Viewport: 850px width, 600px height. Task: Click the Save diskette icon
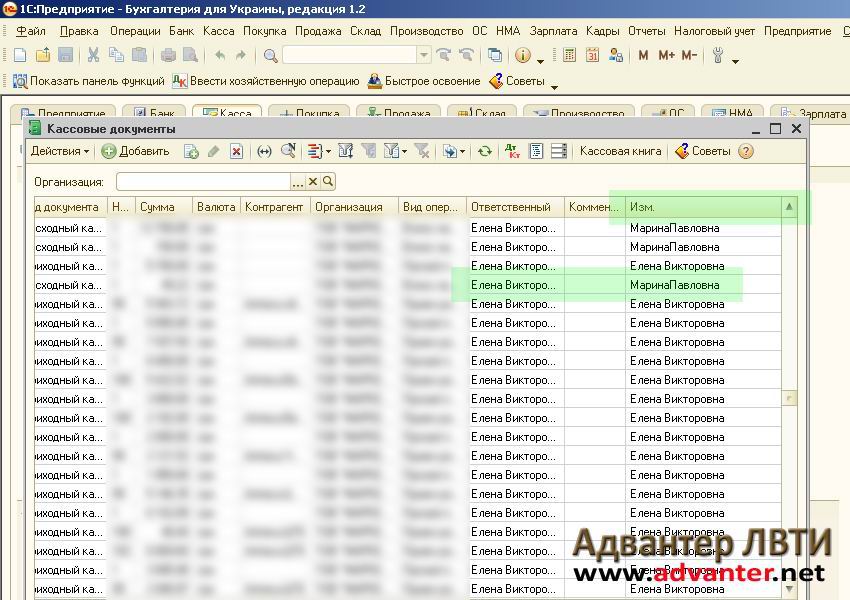click(x=65, y=55)
